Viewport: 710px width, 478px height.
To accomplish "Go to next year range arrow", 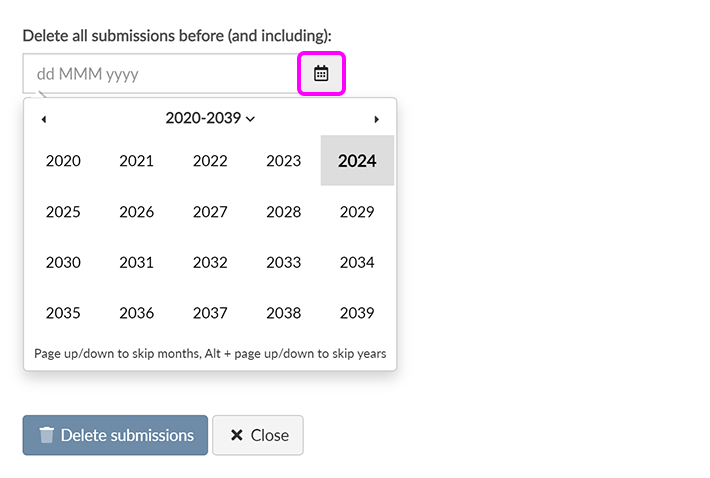I will (x=376, y=119).
